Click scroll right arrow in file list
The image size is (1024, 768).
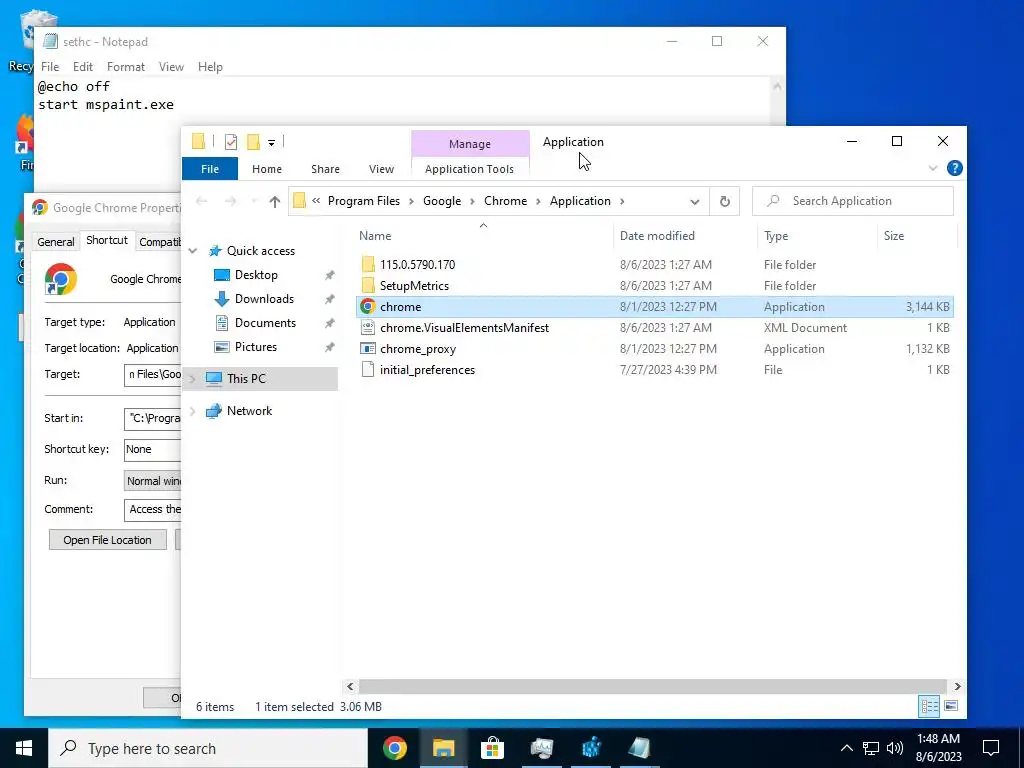[957, 686]
